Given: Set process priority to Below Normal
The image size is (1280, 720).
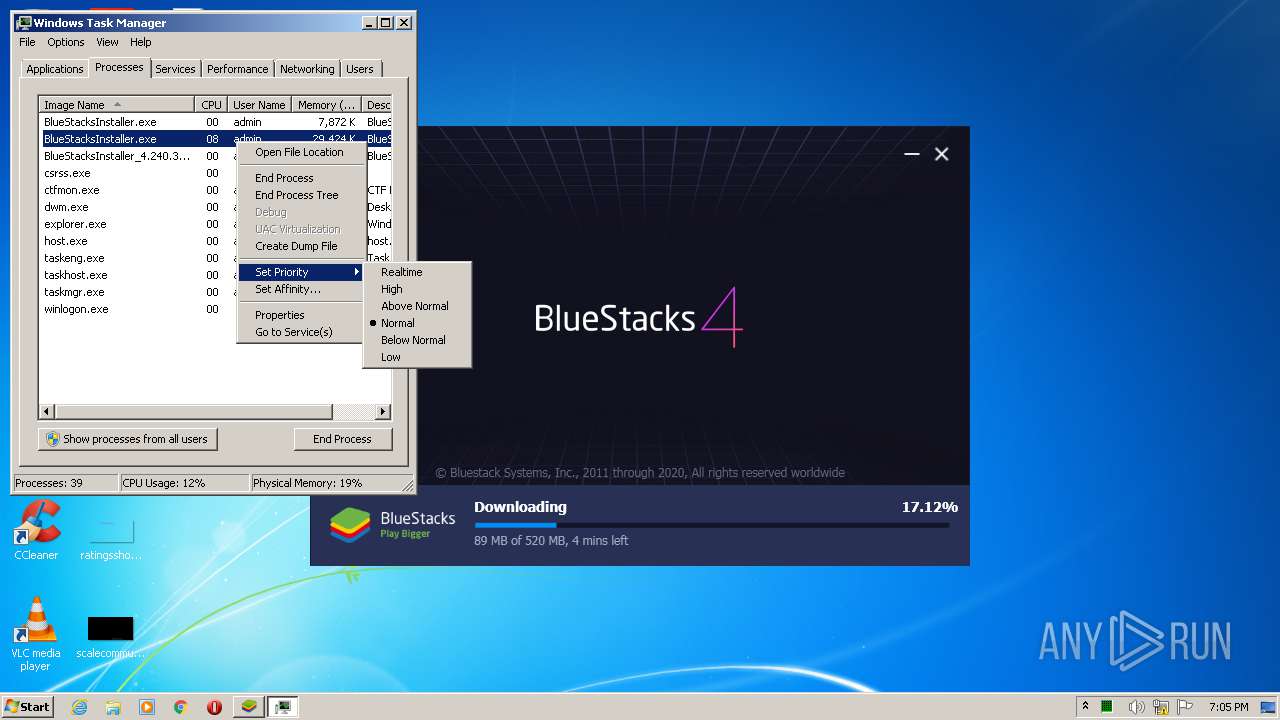Looking at the screenshot, I should (417, 340).
